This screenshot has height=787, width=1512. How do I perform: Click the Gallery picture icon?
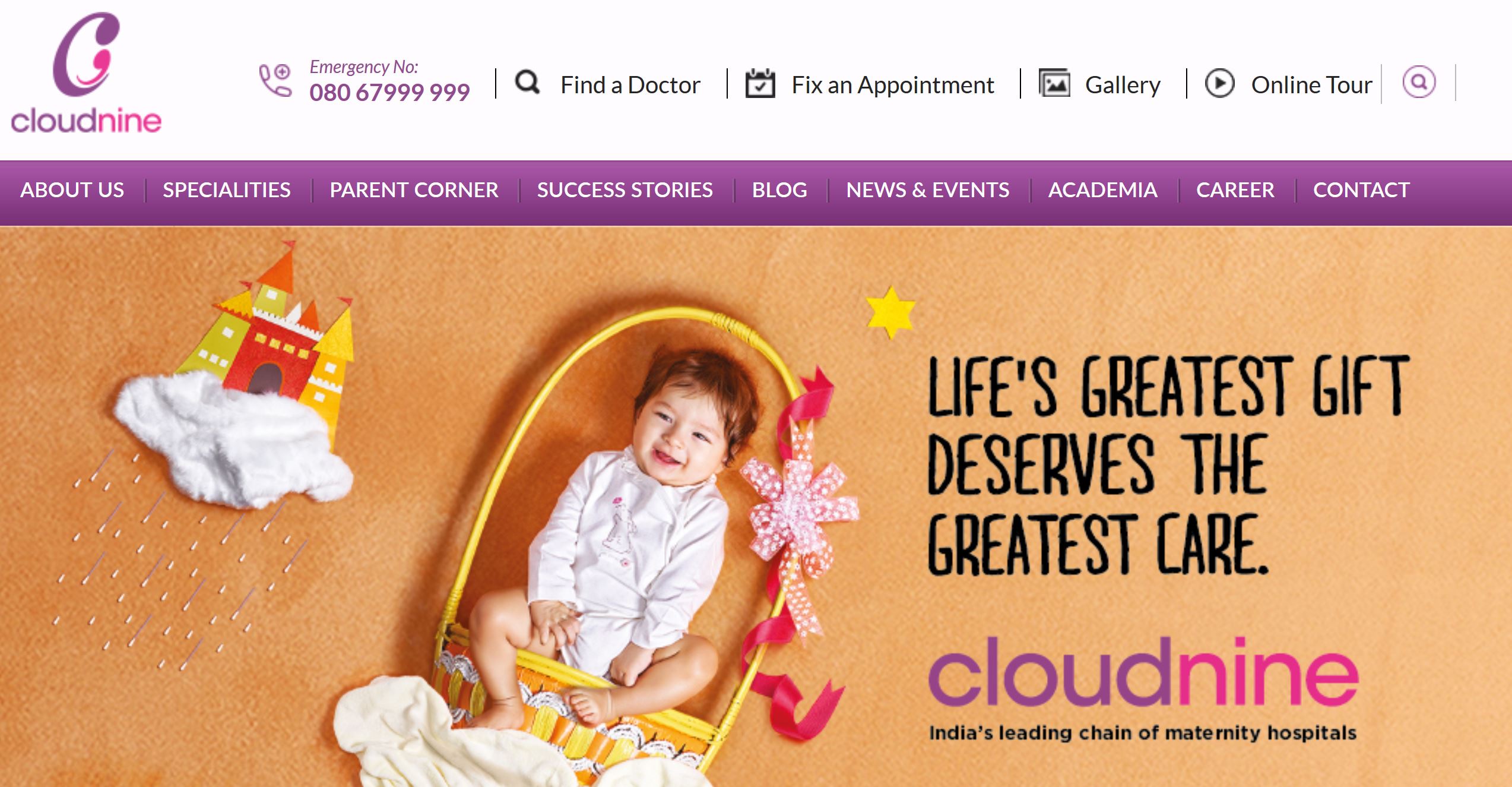pos(1054,83)
